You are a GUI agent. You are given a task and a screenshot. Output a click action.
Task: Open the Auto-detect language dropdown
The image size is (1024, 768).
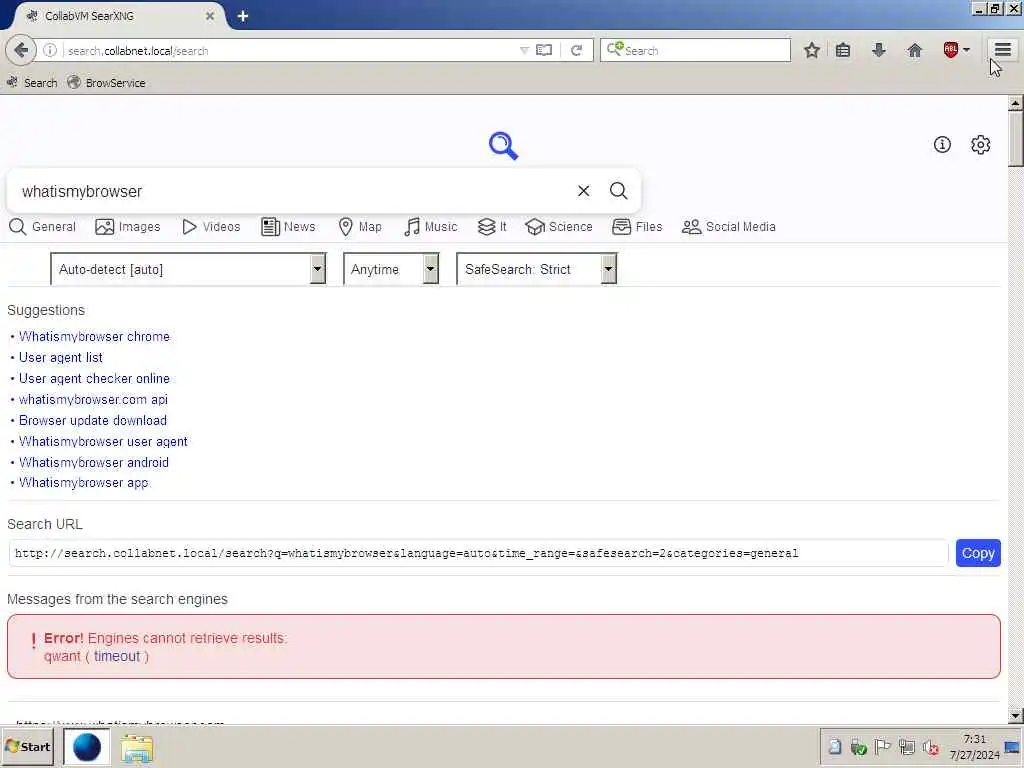[x=188, y=269]
